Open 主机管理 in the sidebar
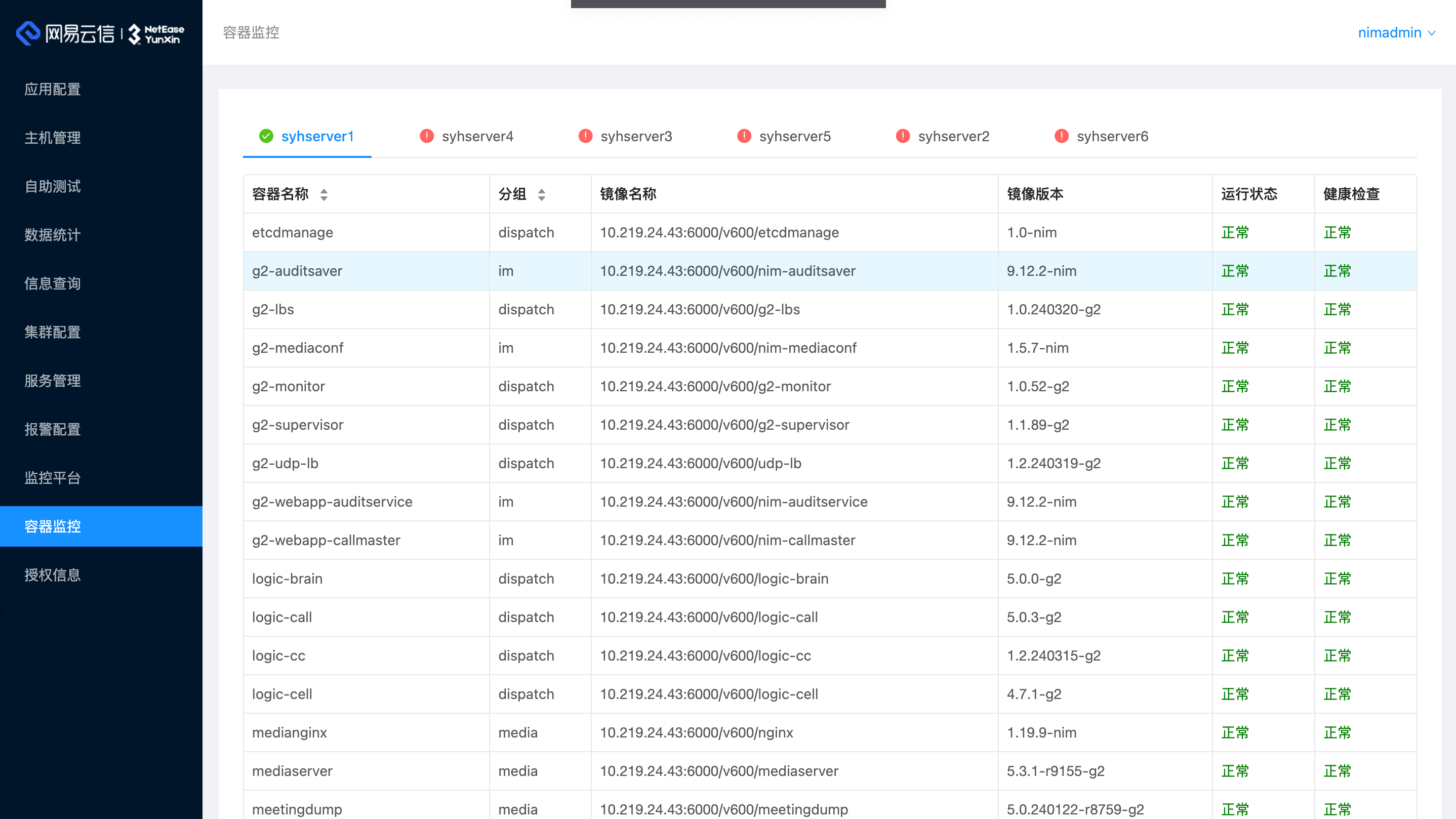This screenshot has height=819, width=1456. point(52,138)
